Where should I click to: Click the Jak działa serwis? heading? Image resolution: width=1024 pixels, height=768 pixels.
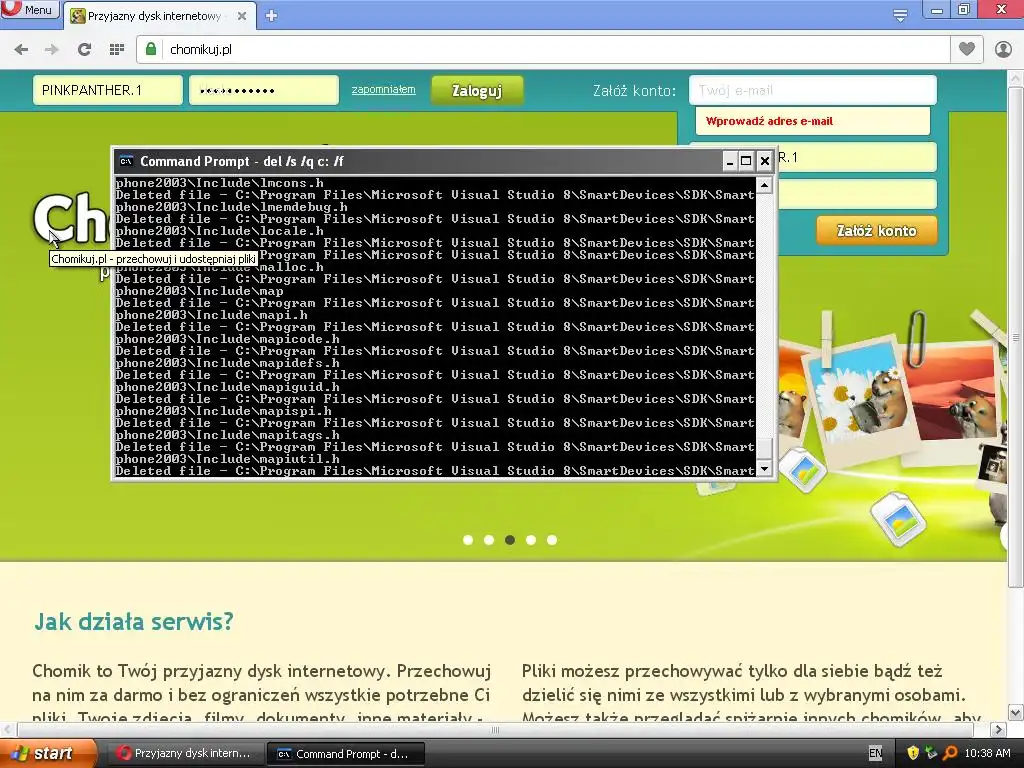tap(134, 621)
